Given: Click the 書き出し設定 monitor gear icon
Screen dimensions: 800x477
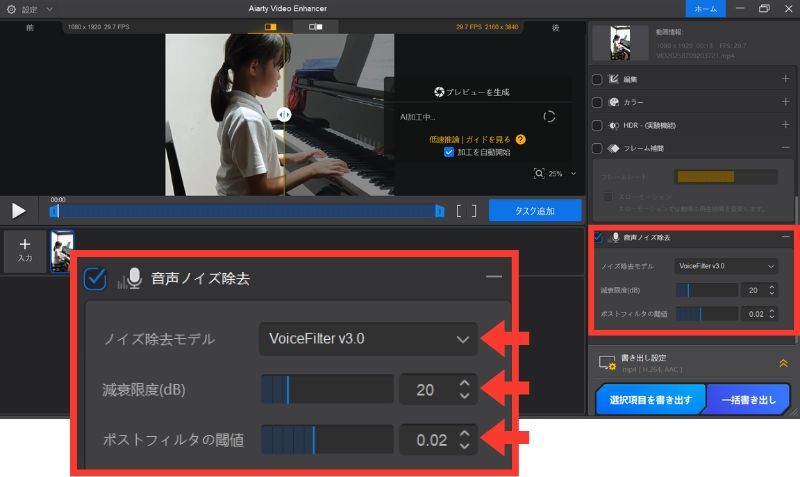Looking at the screenshot, I should click(x=607, y=363).
